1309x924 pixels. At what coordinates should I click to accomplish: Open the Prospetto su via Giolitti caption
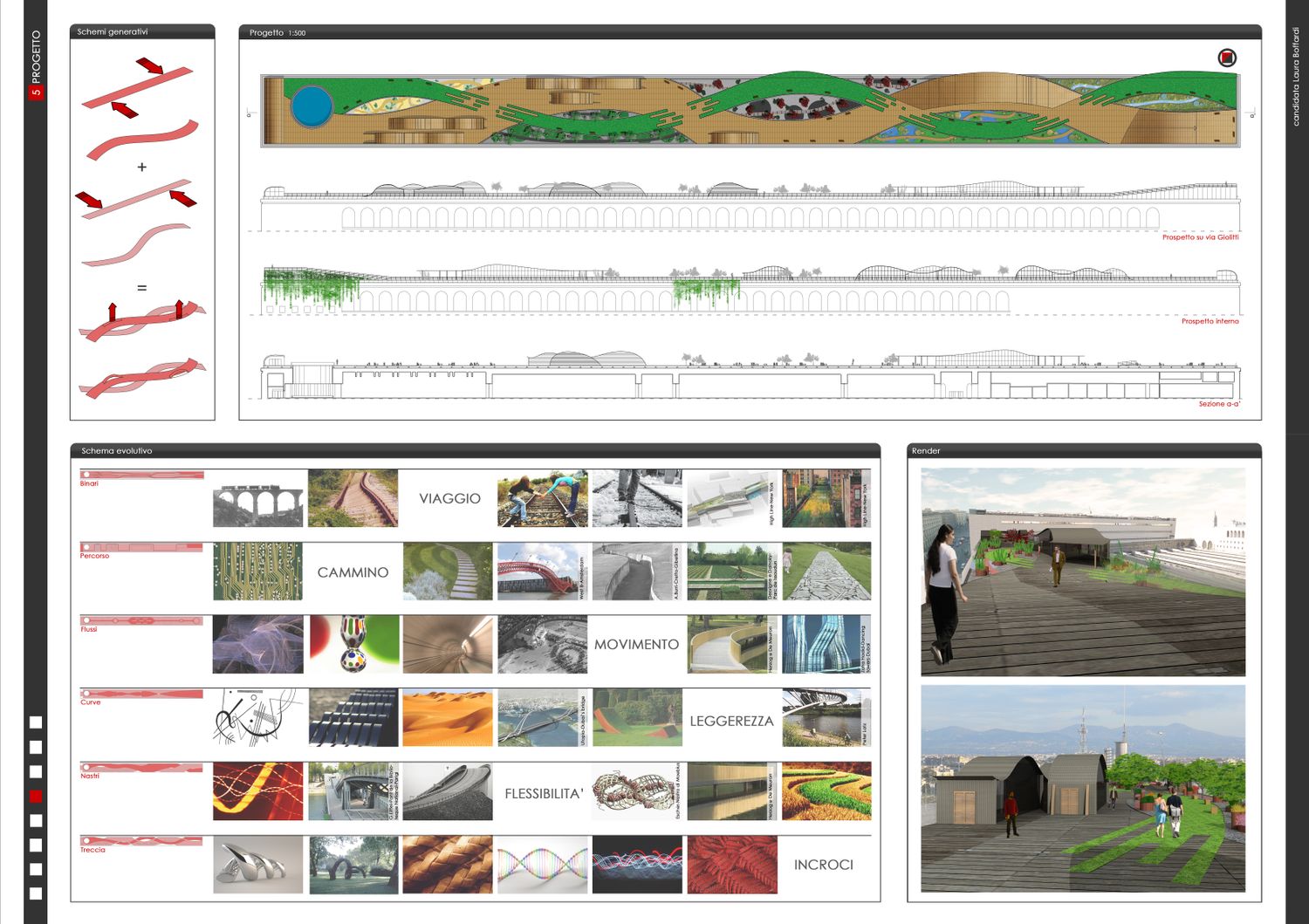(1200, 237)
